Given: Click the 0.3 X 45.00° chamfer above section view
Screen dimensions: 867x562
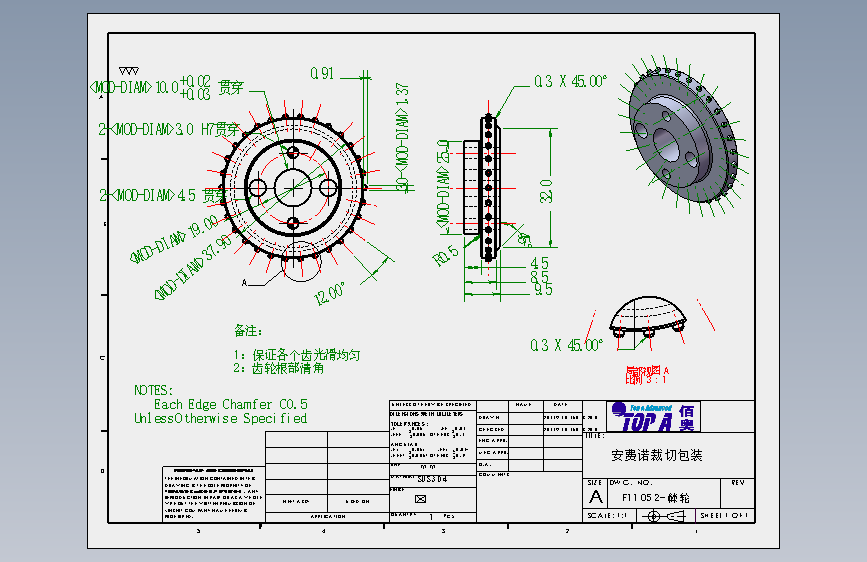Looking at the screenshot, I should (570, 81).
